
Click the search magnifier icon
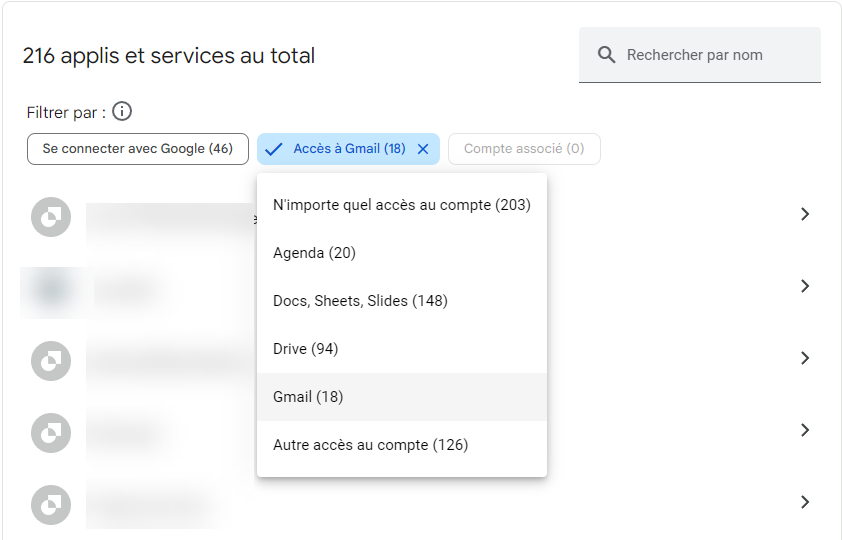coord(606,55)
